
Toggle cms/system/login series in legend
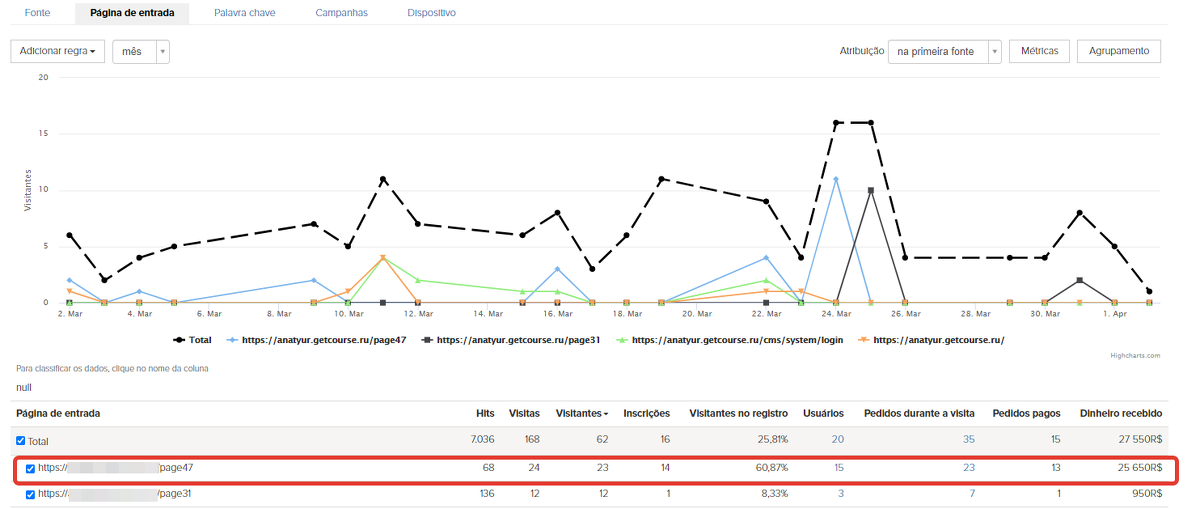[738, 340]
